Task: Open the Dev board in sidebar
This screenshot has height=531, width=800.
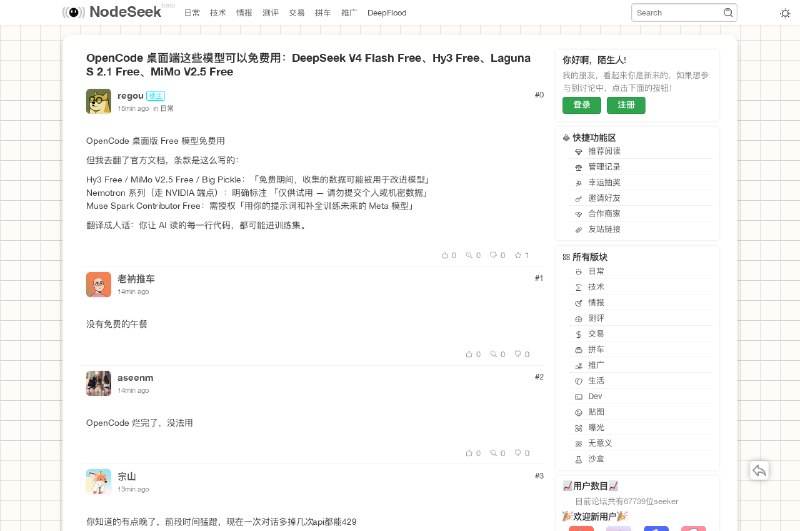Action: (595, 396)
